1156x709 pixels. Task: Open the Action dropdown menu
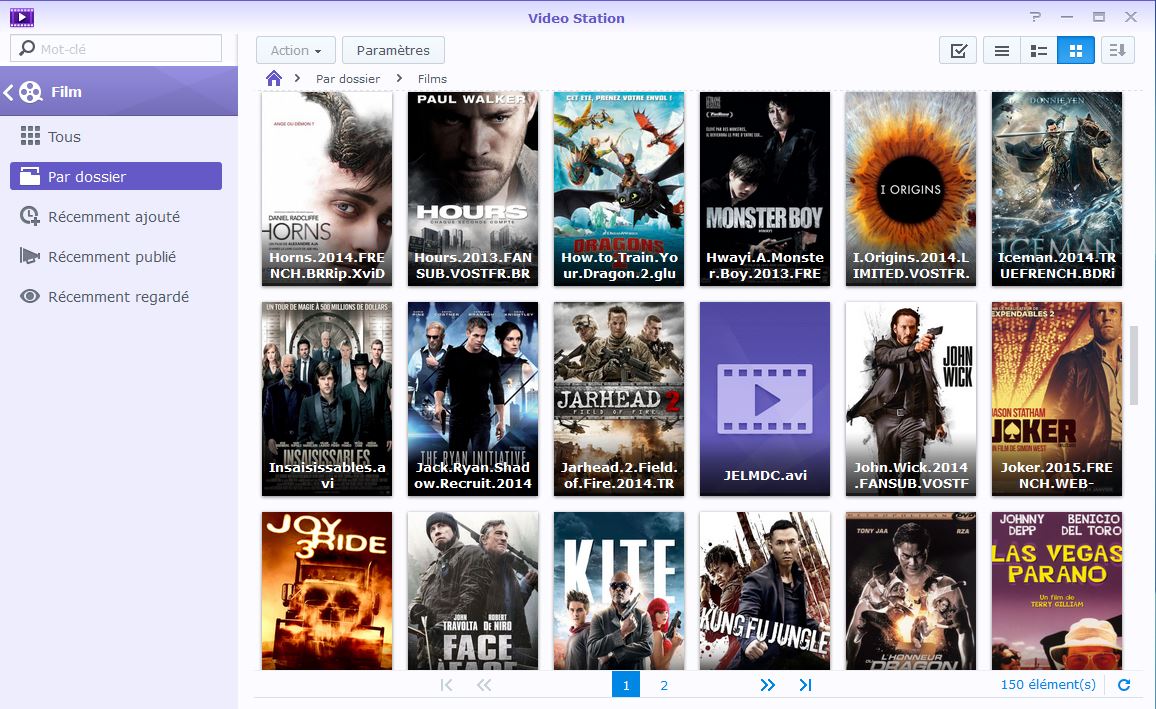tap(296, 50)
